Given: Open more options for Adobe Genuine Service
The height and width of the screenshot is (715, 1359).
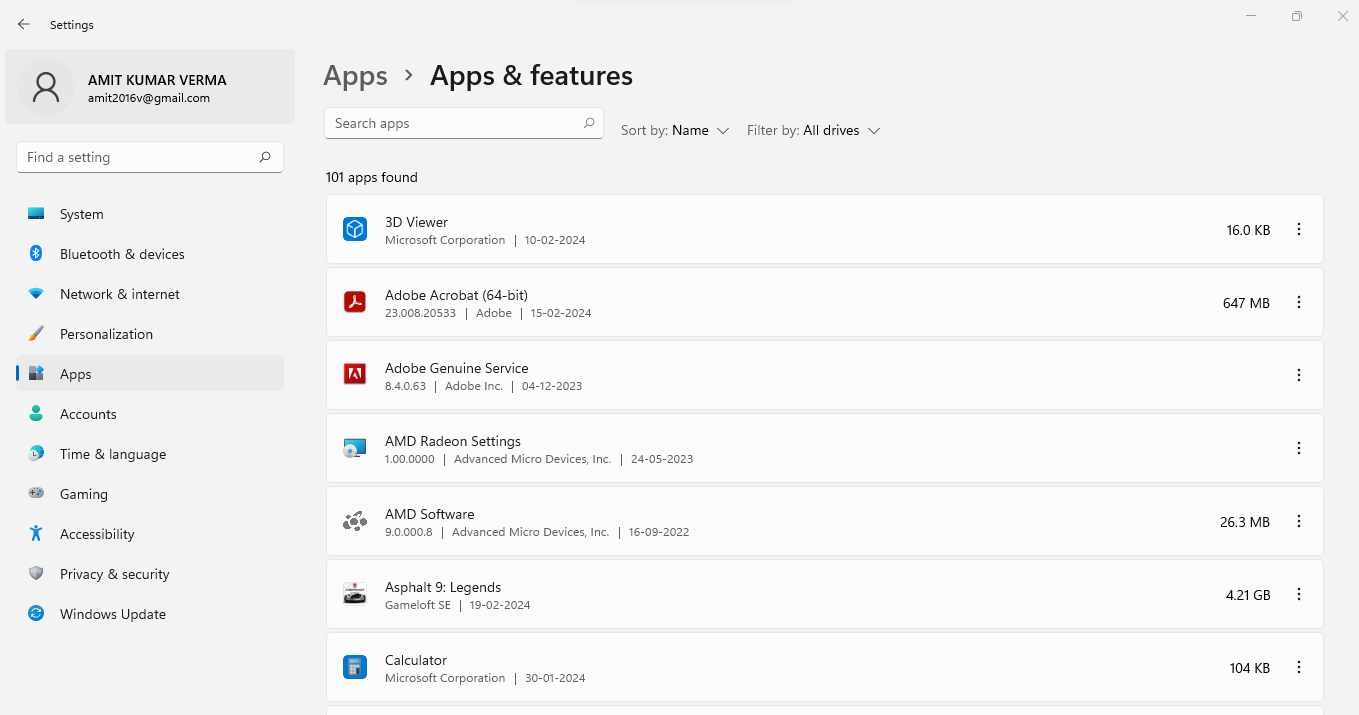Looking at the screenshot, I should tap(1299, 375).
